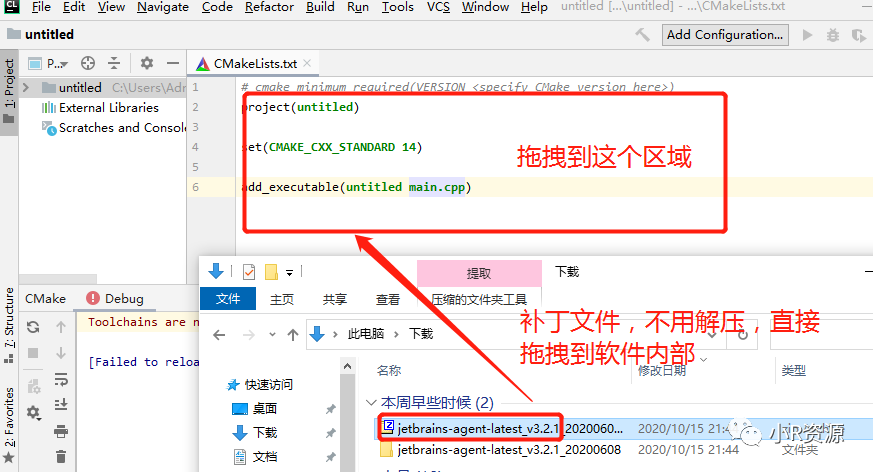Open the 文件 tab in Explorer
This screenshot has width=873, height=472.
coord(228,299)
